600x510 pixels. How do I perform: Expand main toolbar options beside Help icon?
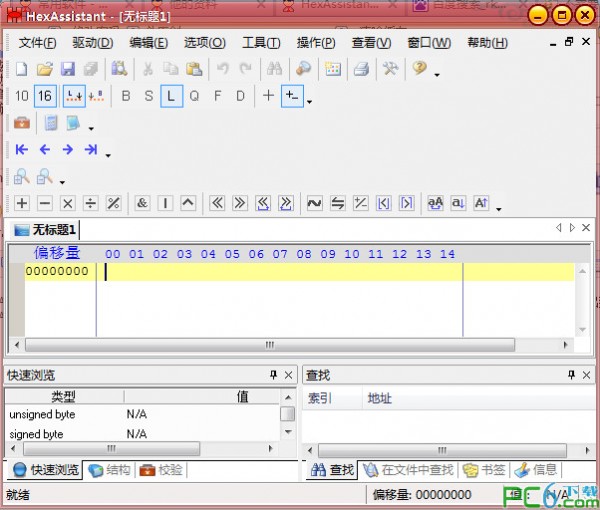[x=437, y=75]
